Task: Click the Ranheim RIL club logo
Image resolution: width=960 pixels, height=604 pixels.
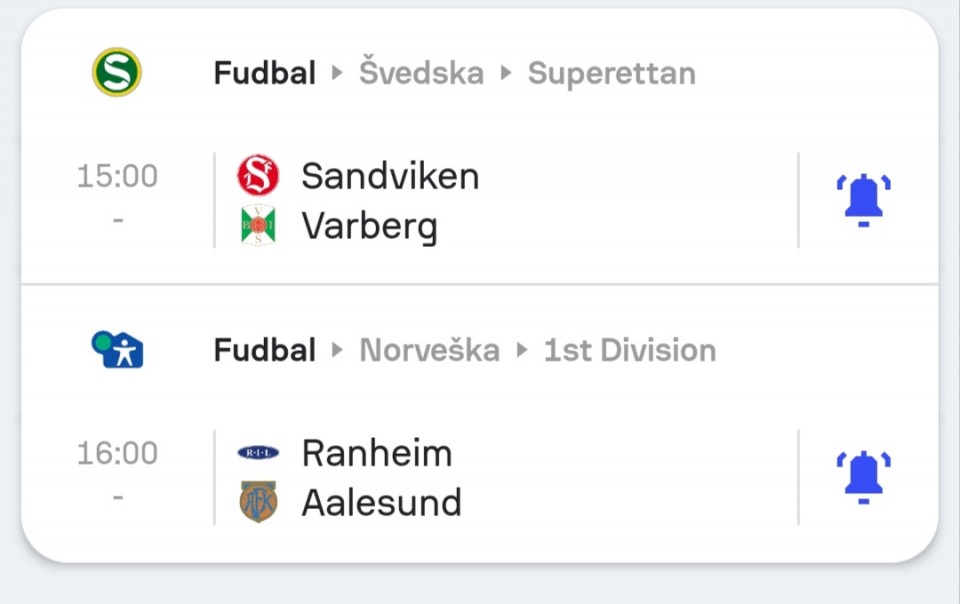Action: click(258, 453)
